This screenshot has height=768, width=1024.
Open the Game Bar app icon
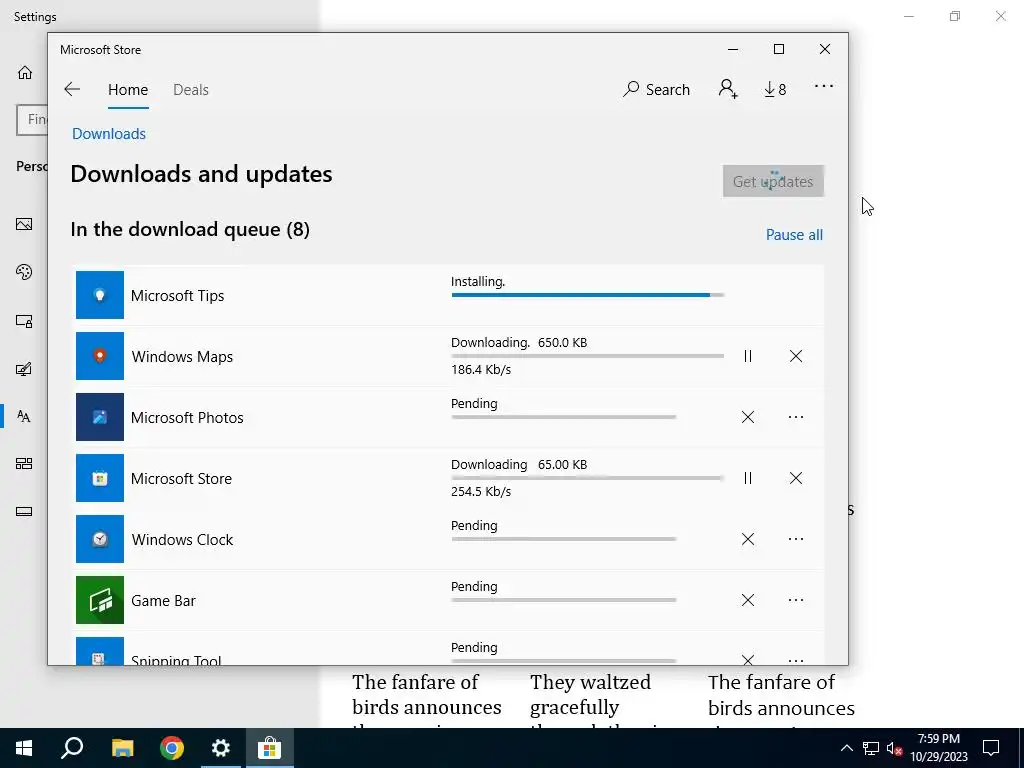pos(100,600)
